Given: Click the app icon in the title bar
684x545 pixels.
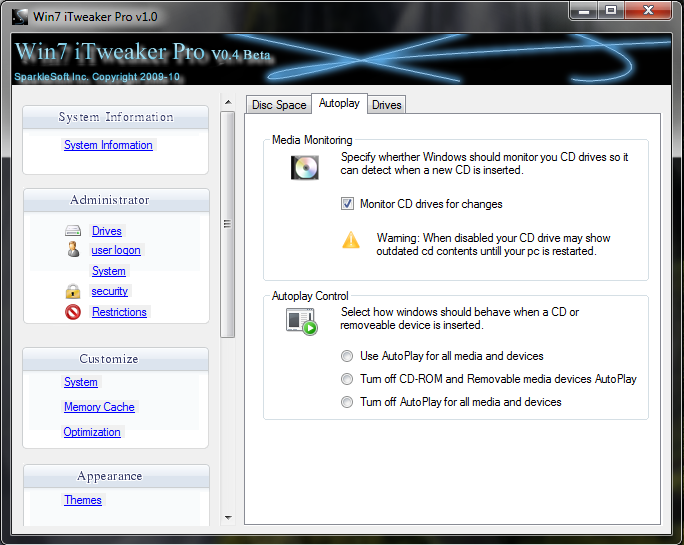Looking at the screenshot, I should click(19, 17).
